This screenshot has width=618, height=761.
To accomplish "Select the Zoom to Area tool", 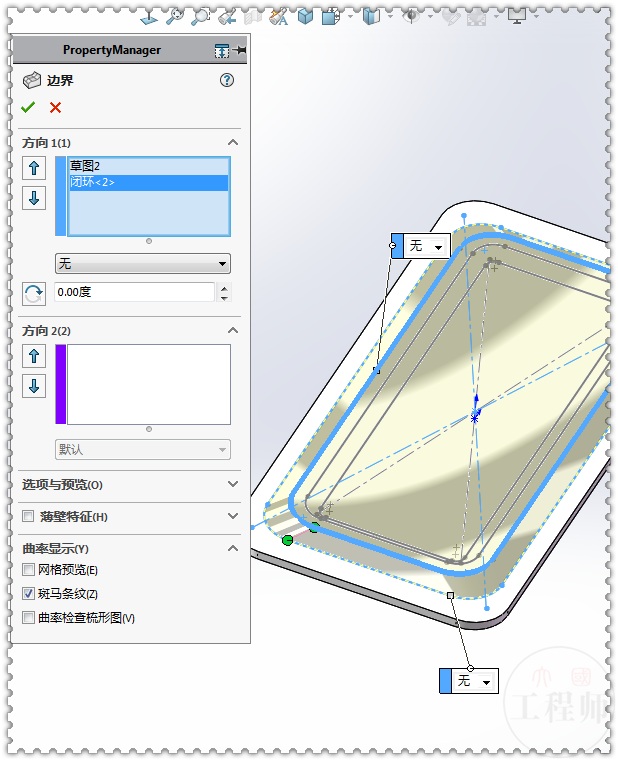I will (x=200, y=17).
